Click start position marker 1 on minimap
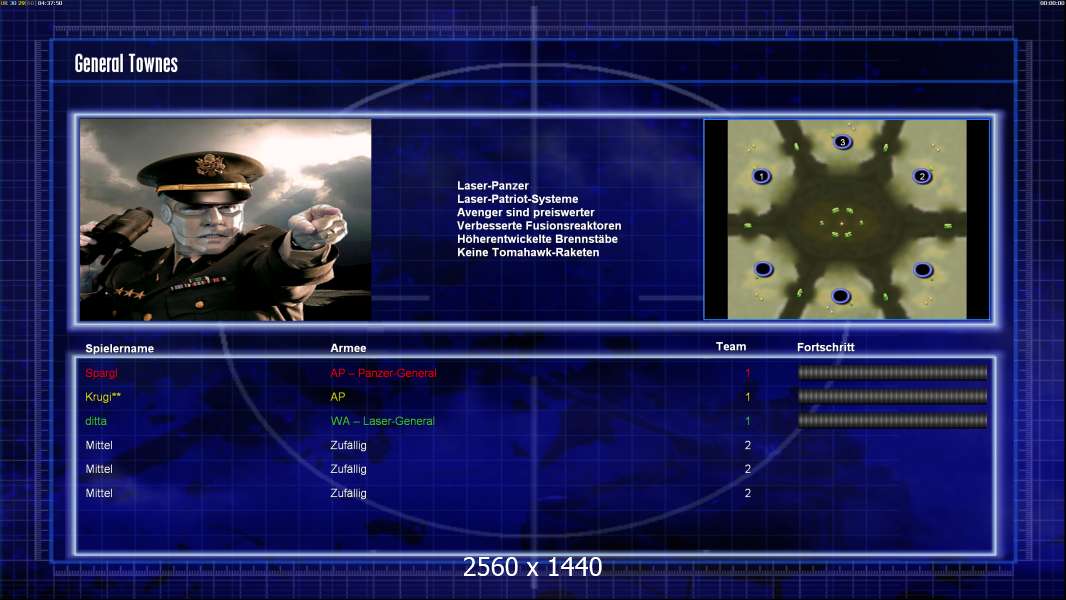 point(761,176)
